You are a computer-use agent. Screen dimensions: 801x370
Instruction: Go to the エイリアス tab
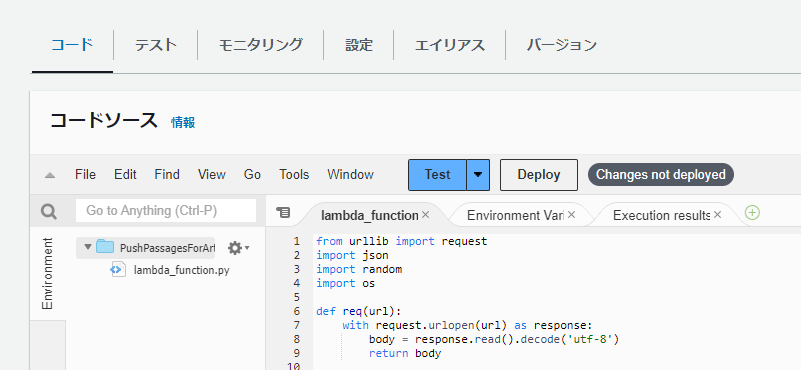450,45
